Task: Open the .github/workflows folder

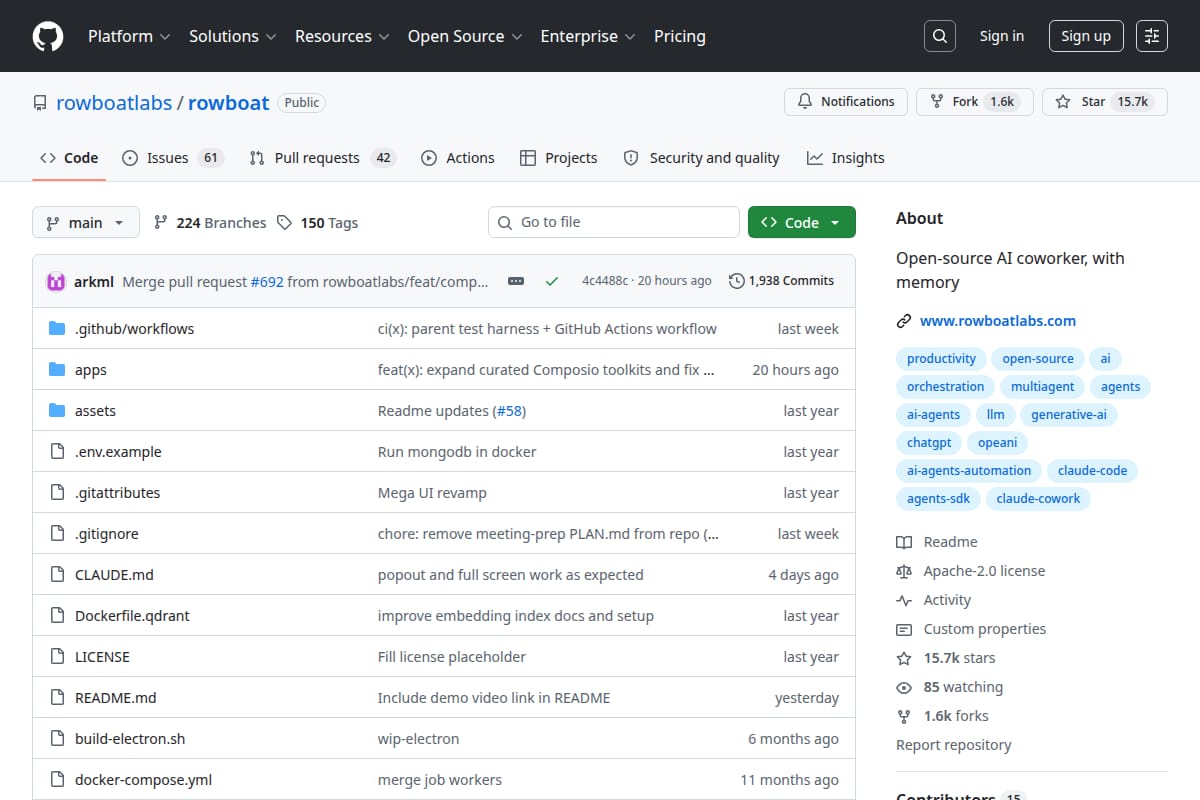Action: point(134,329)
